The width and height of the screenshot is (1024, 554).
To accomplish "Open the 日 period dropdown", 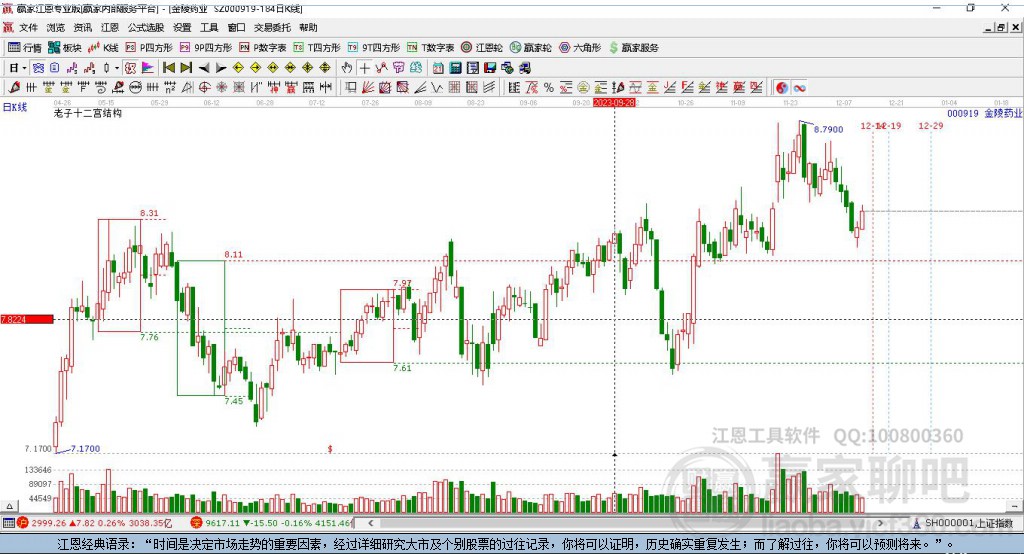I will pyautogui.click(x=17, y=68).
